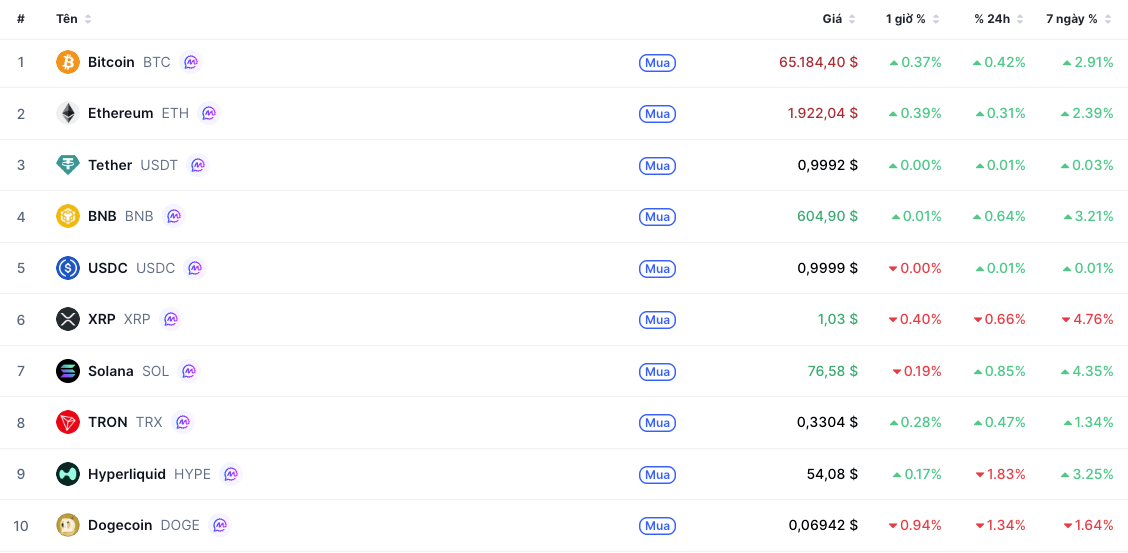Click Mua button for Ethereum
This screenshot has height=553, width=1128.
tap(658, 114)
